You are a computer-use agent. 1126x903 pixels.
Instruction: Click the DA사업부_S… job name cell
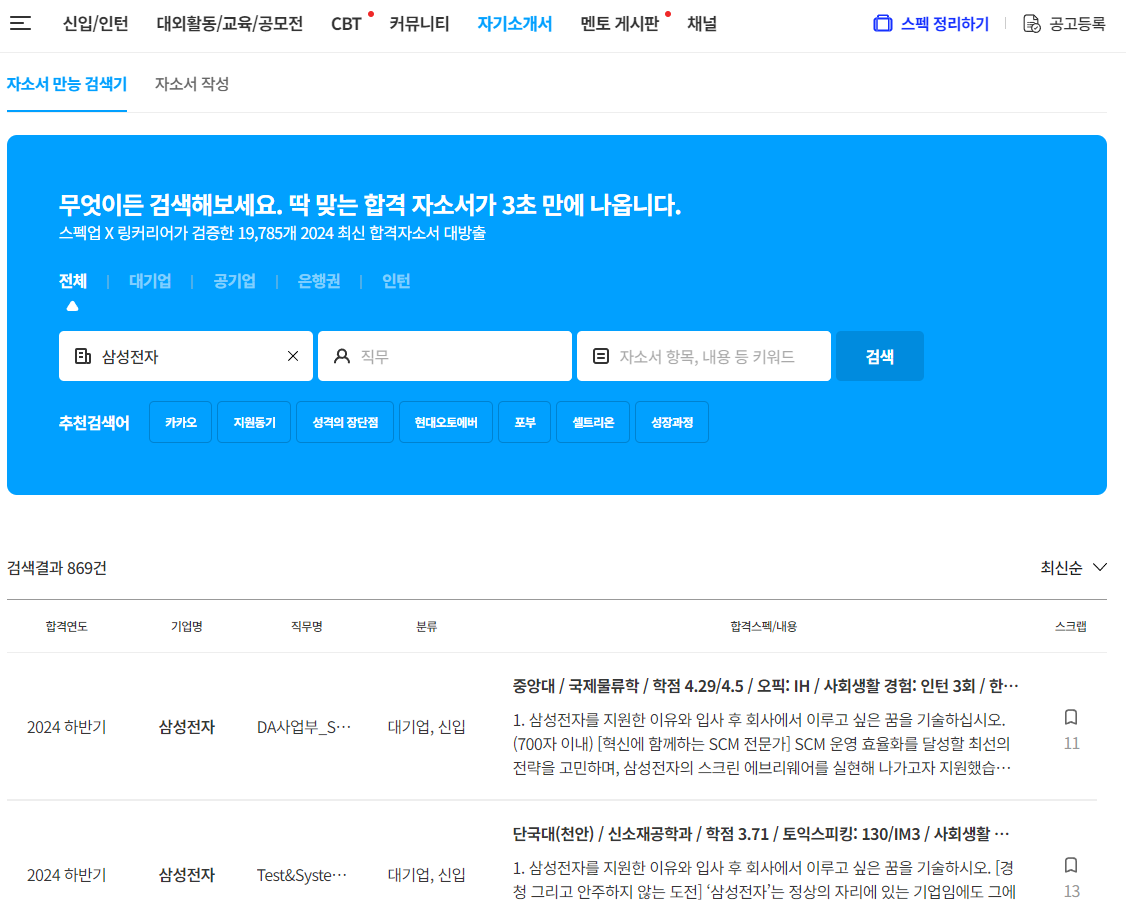point(304,727)
